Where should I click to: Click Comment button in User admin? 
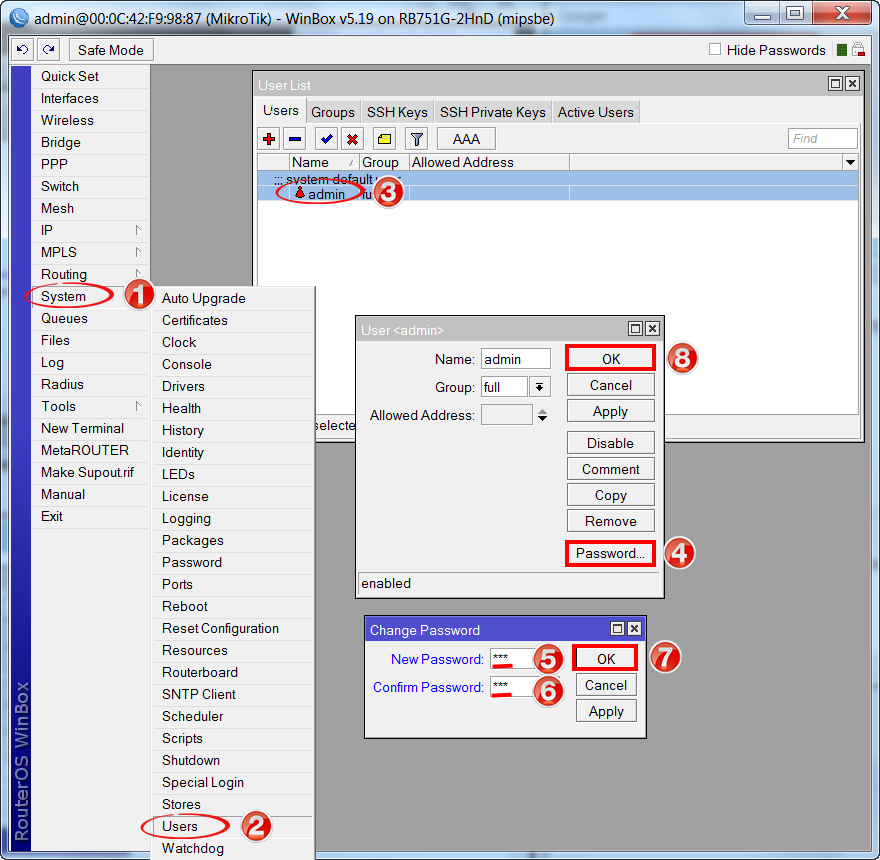pos(610,469)
